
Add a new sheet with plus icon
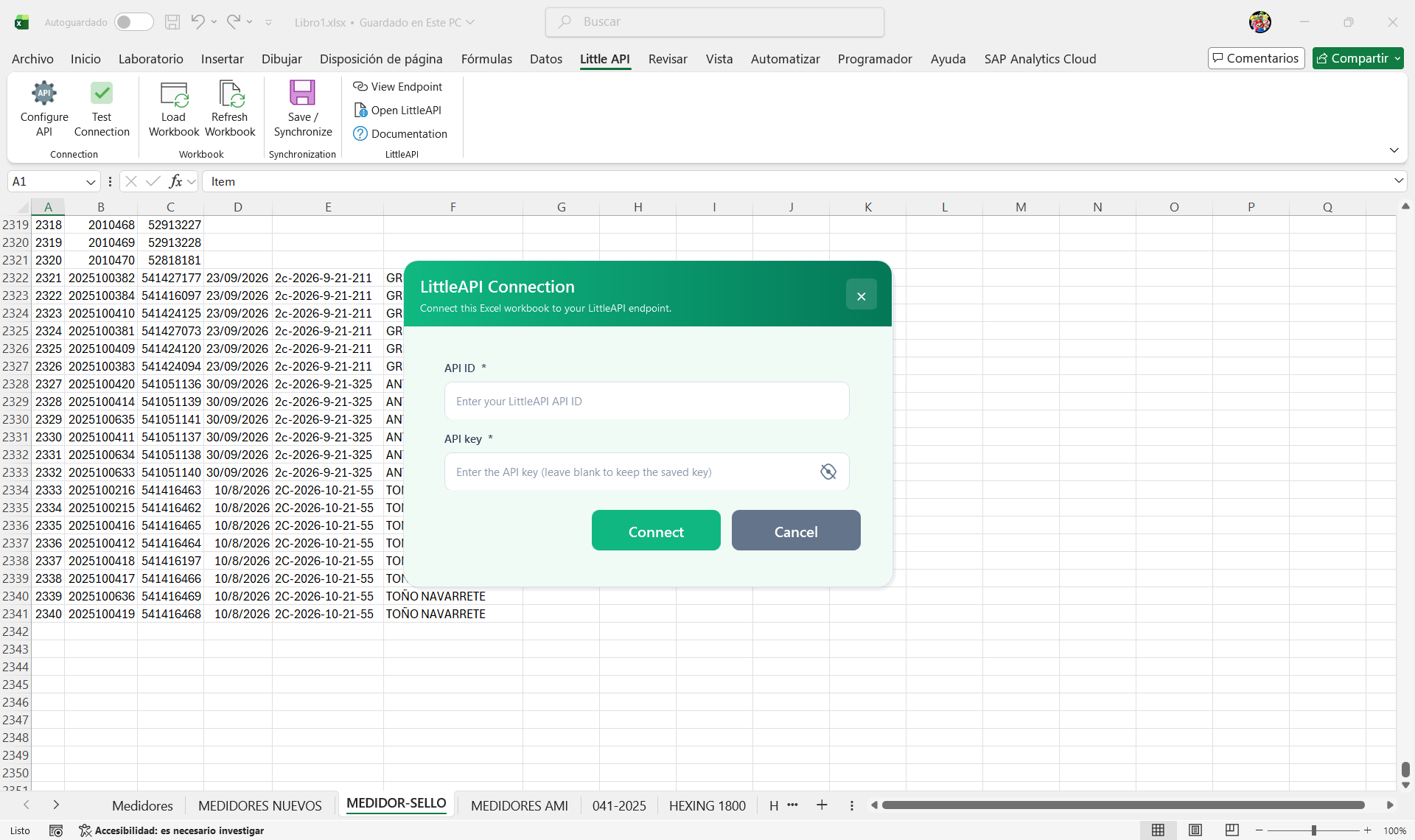(x=822, y=805)
